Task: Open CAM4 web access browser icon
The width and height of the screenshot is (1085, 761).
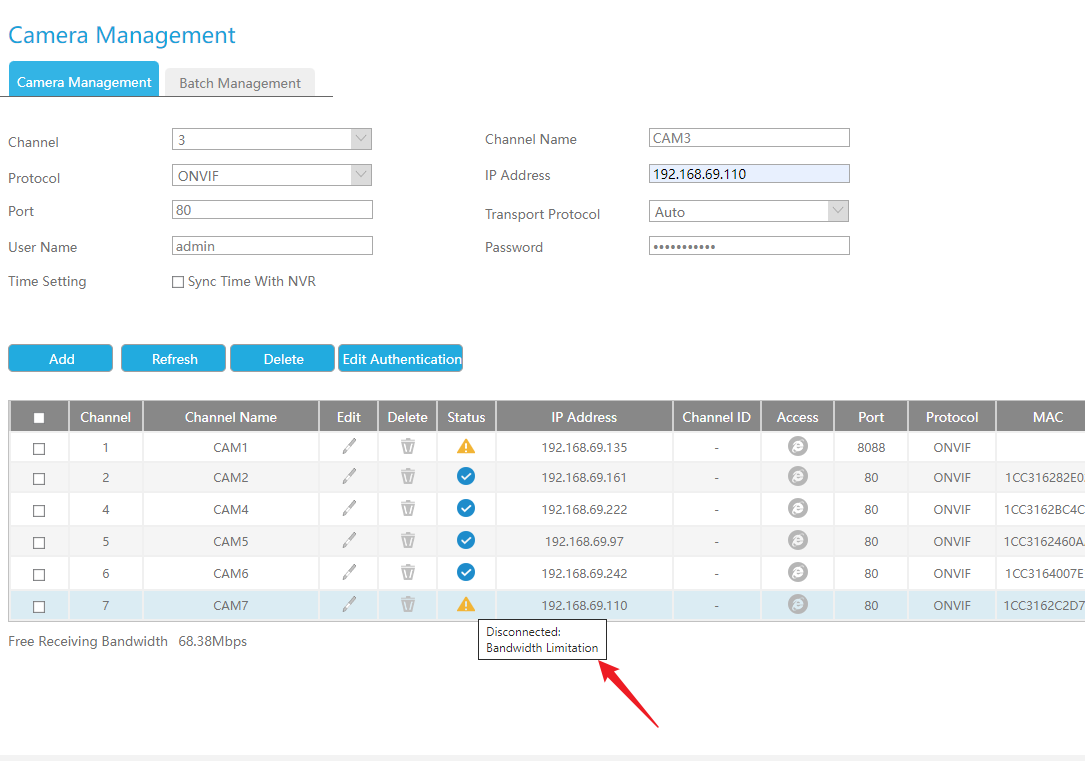Action: pyautogui.click(x=798, y=508)
